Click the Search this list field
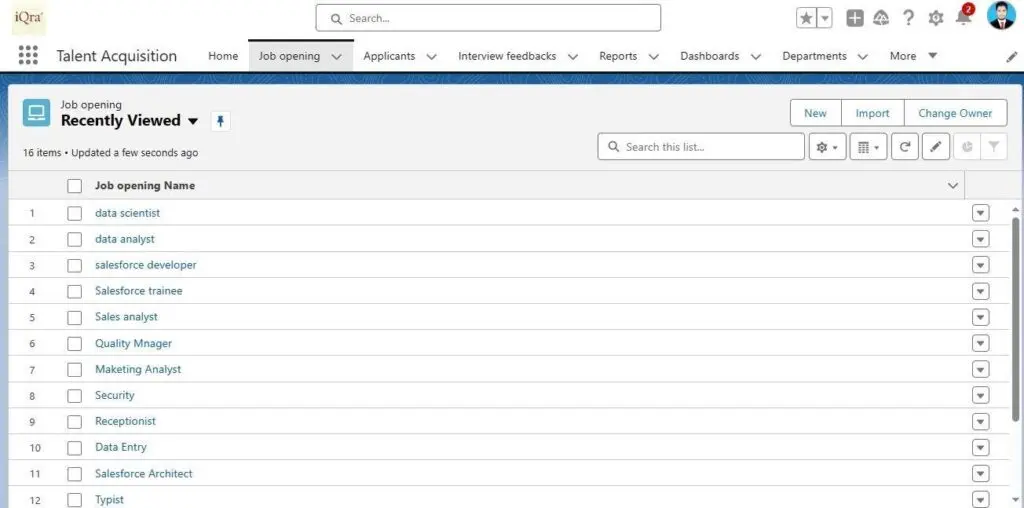The width and height of the screenshot is (1024, 508). (x=710, y=147)
